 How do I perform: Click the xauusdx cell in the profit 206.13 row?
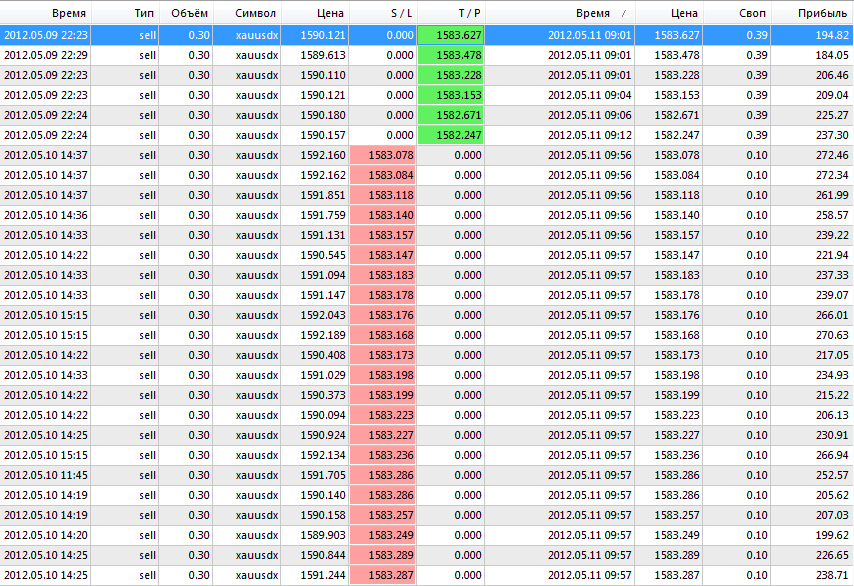(x=257, y=415)
